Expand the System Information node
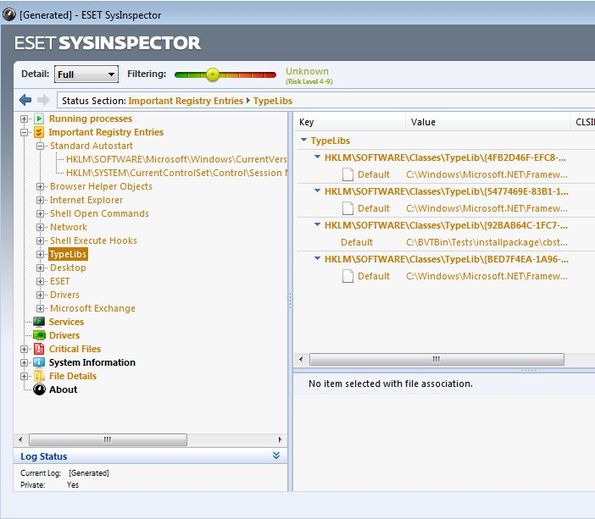 pyautogui.click(x=24, y=362)
